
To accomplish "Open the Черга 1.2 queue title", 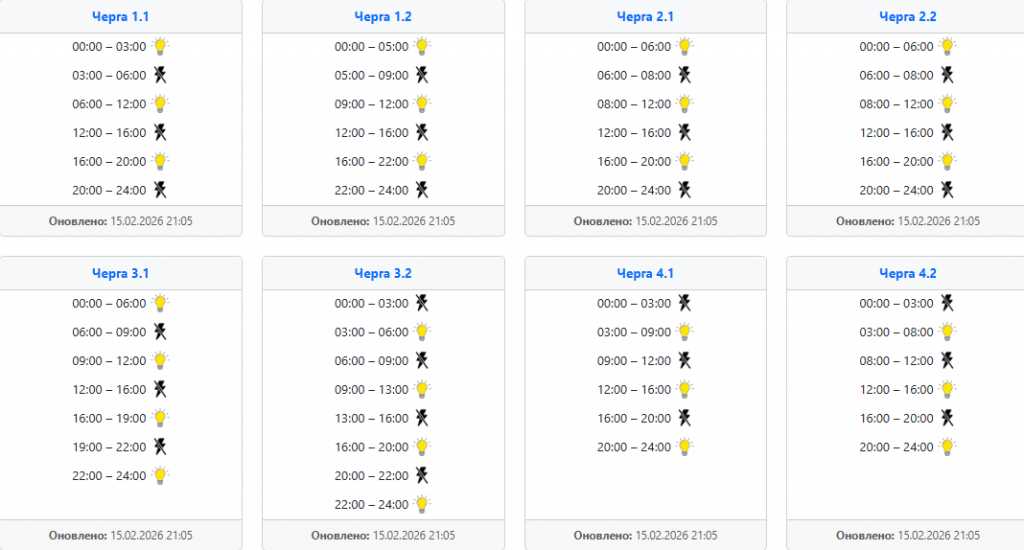I will (383, 17).
